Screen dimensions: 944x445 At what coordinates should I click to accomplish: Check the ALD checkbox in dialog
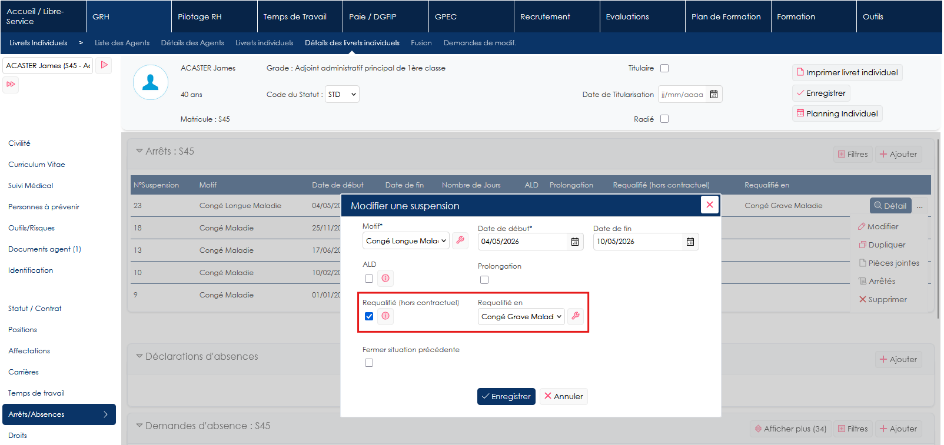[369, 278]
